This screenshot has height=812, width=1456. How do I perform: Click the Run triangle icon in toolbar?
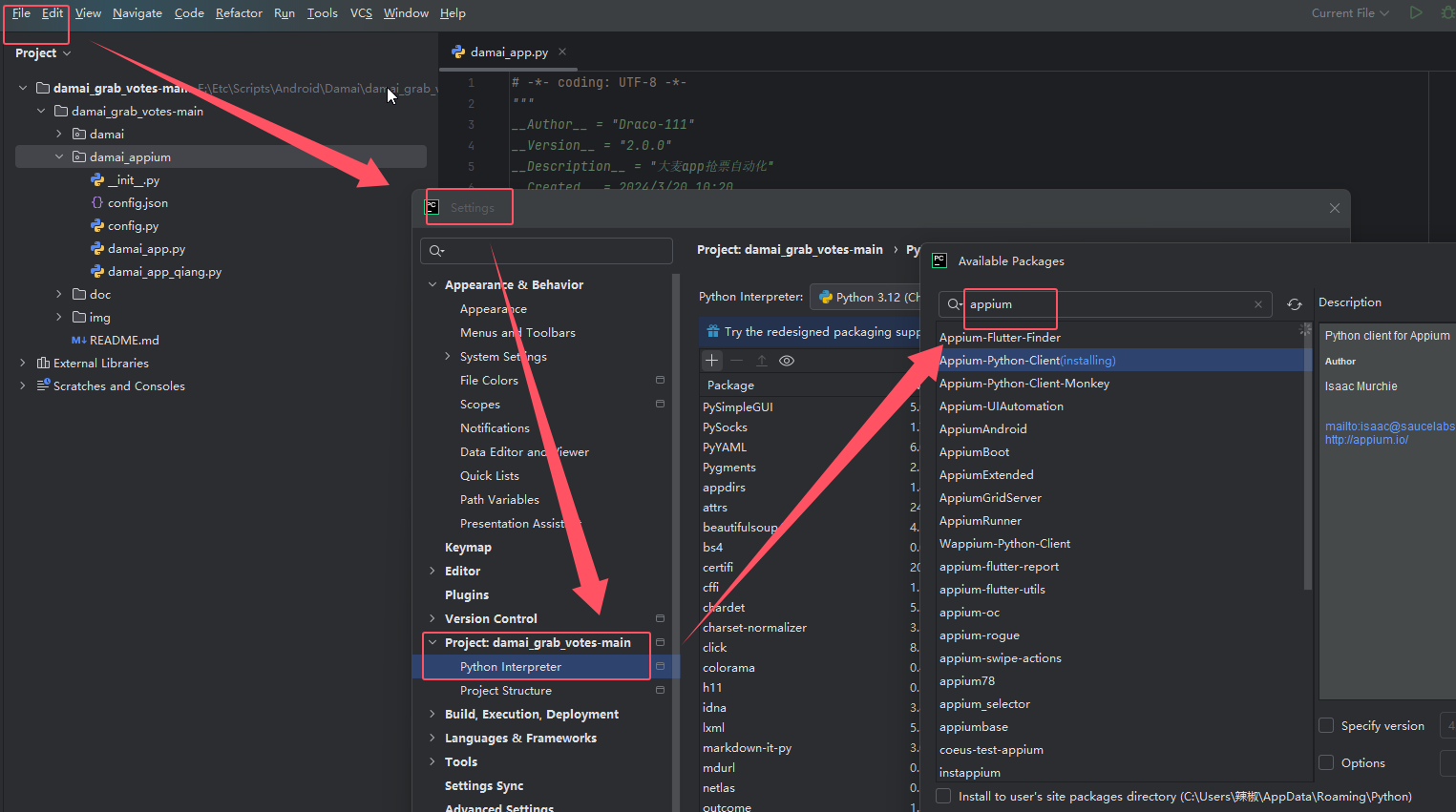point(1416,12)
